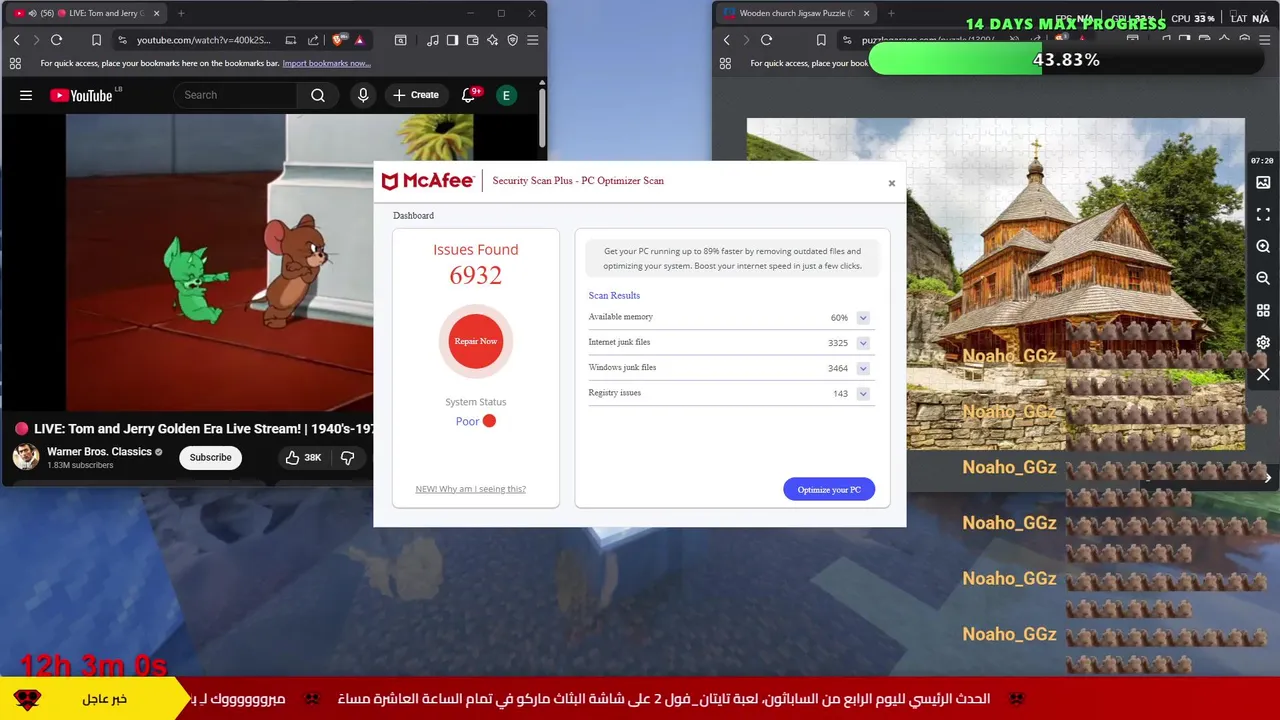Click Optimize your PC button
1280x720 pixels.
[x=829, y=490]
